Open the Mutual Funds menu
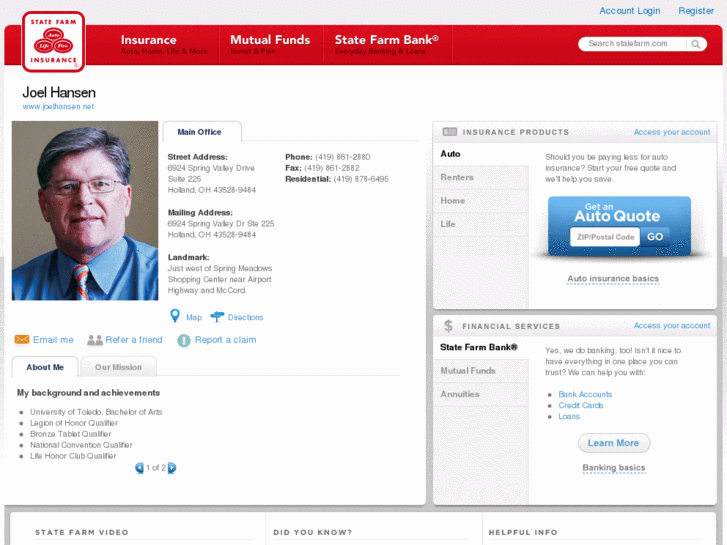The image size is (727, 545). [270, 45]
